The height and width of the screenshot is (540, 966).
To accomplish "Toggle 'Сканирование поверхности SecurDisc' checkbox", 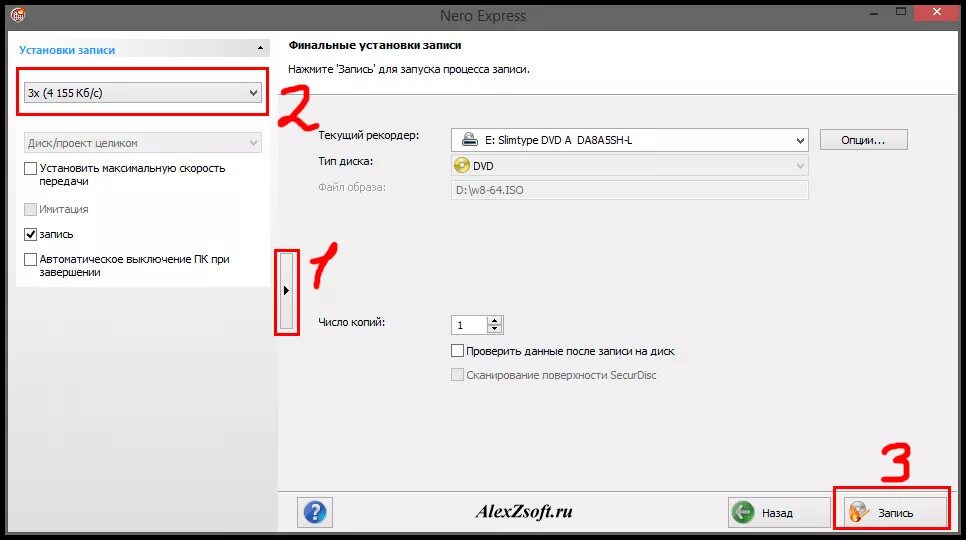I will (x=457, y=375).
